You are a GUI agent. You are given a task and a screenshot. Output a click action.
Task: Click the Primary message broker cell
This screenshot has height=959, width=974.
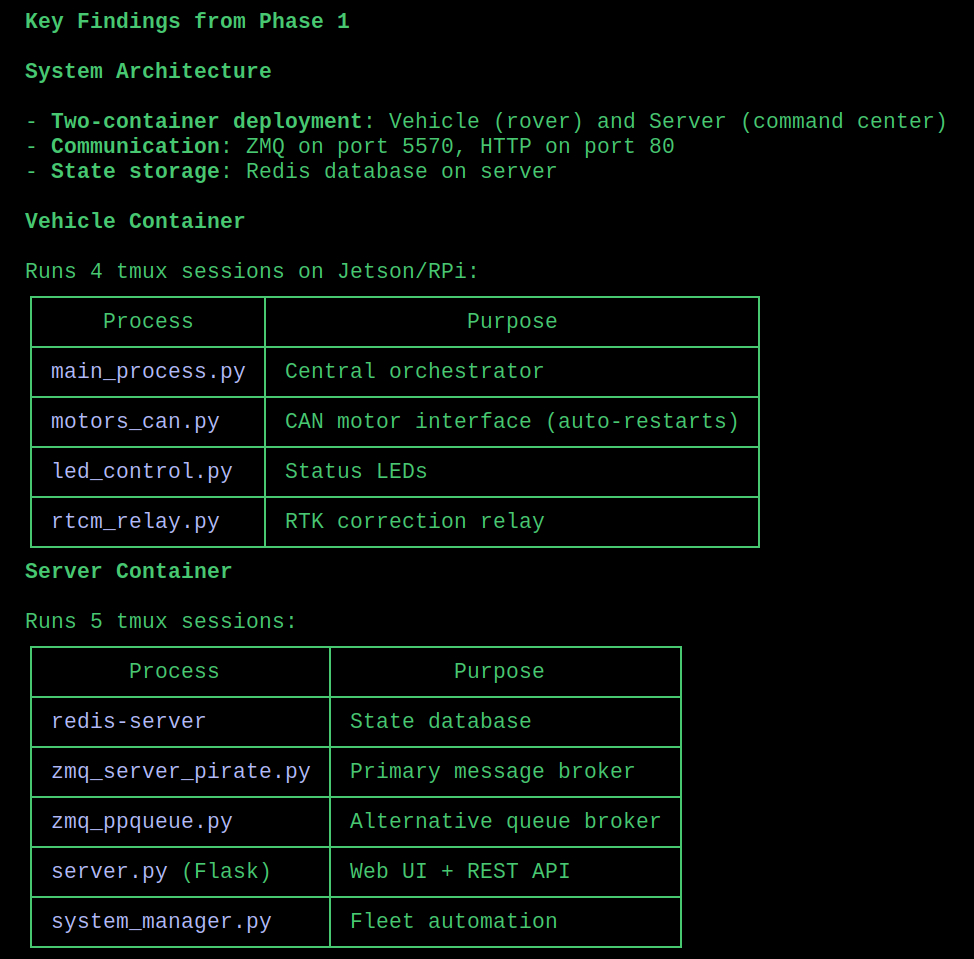coord(493,772)
